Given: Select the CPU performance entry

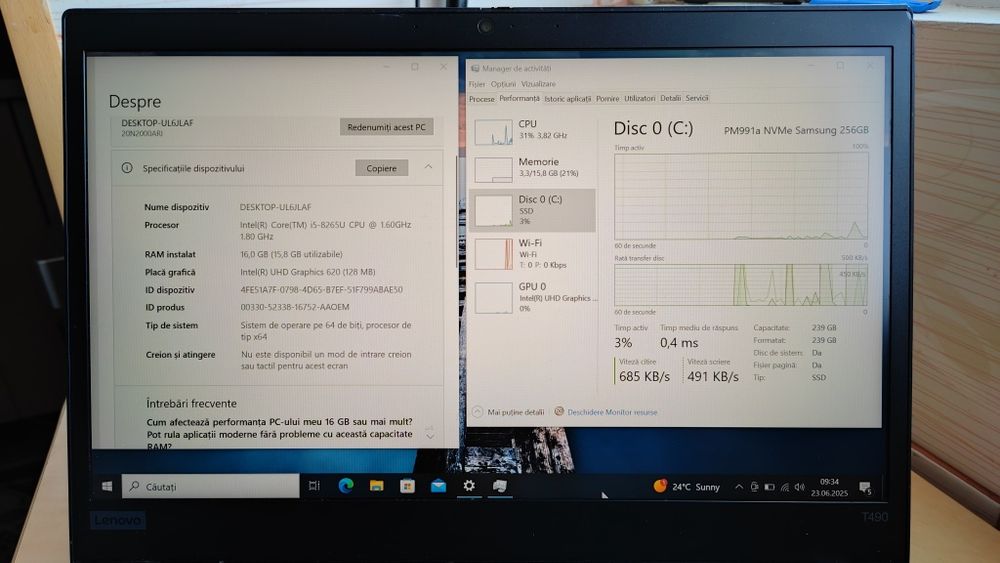Looking at the screenshot, I should tap(533, 131).
